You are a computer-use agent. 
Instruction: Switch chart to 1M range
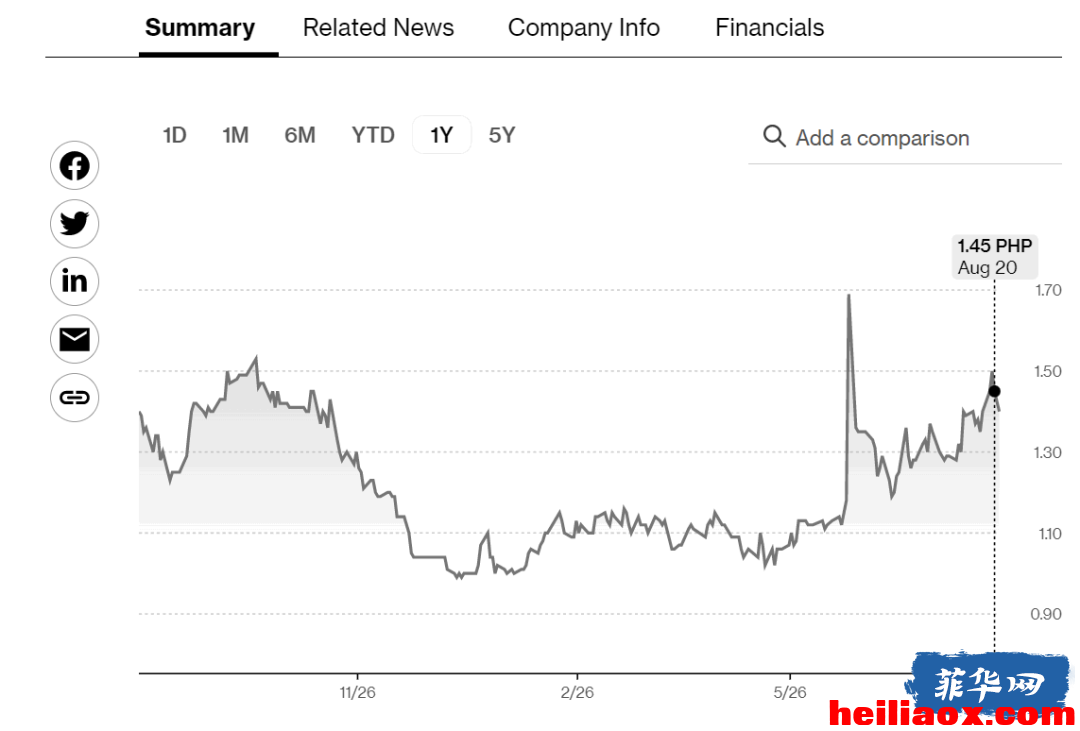pos(235,135)
